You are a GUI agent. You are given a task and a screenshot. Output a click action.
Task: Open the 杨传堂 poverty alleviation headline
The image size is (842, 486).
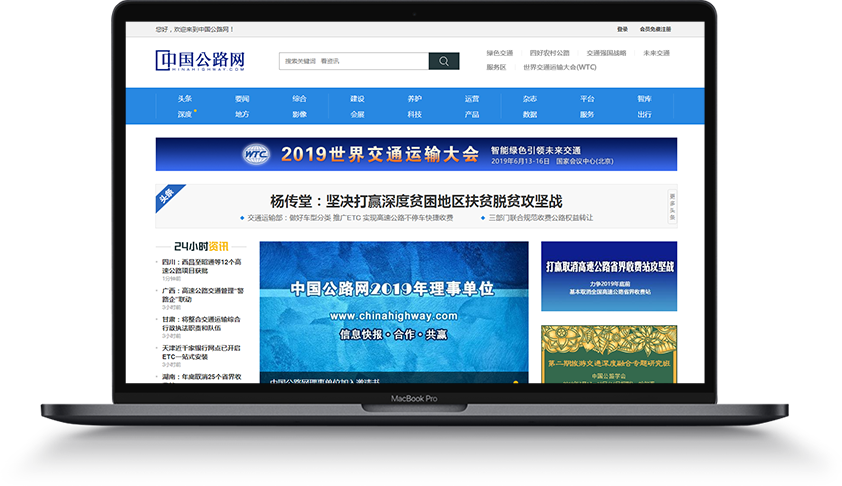(416, 200)
